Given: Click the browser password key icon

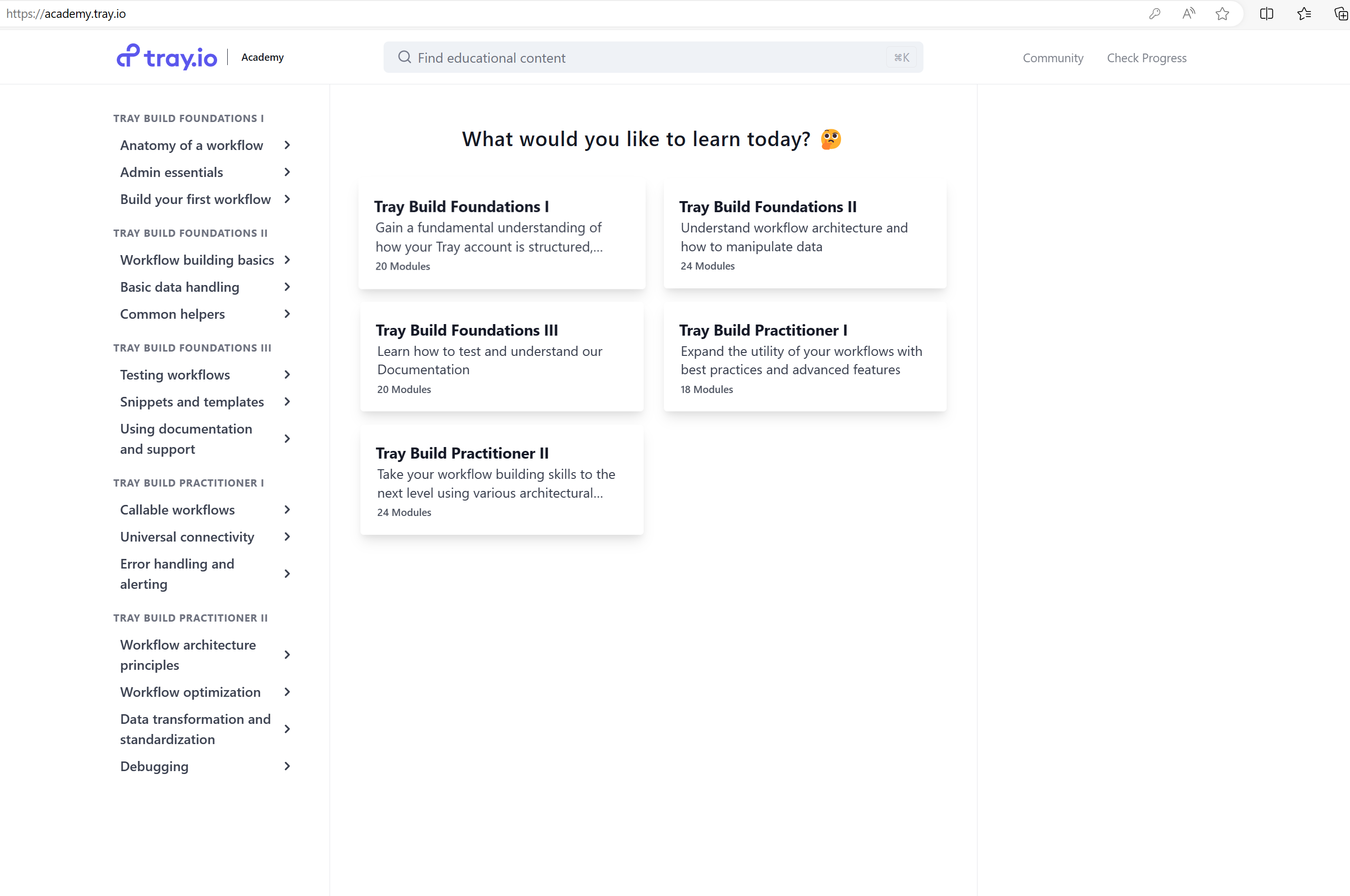Looking at the screenshot, I should click(x=1154, y=14).
